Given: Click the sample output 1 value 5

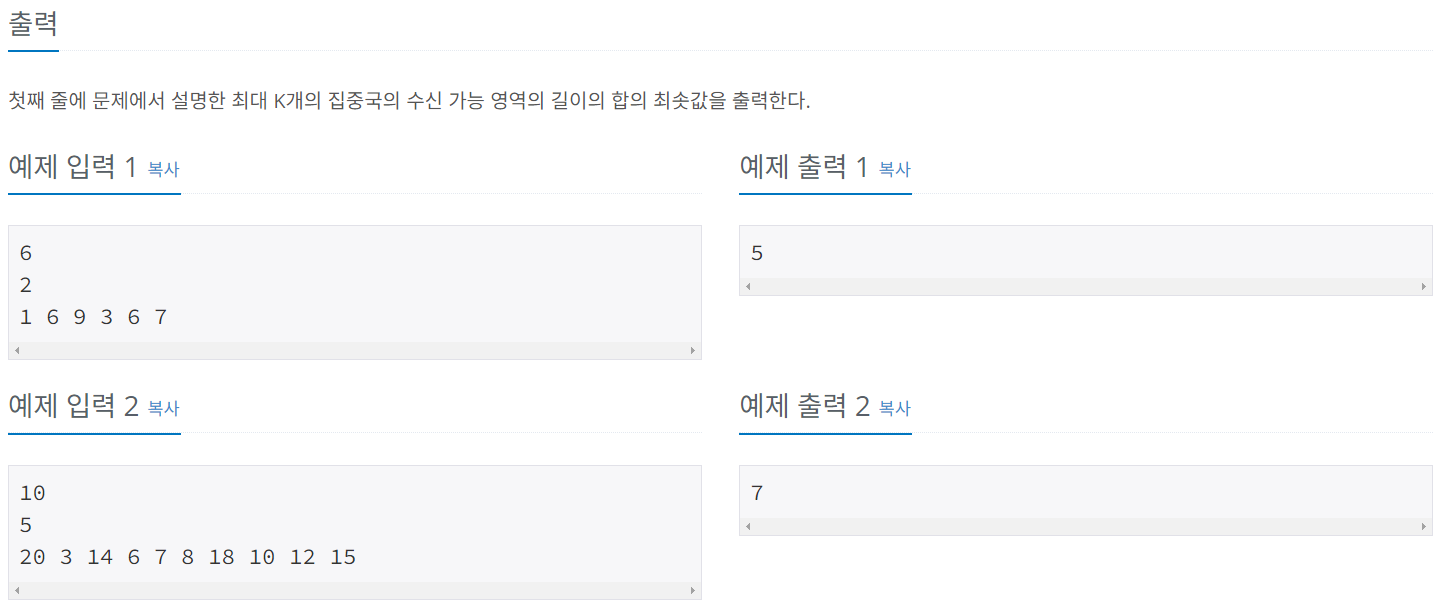Looking at the screenshot, I should pyautogui.click(x=757, y=253).
